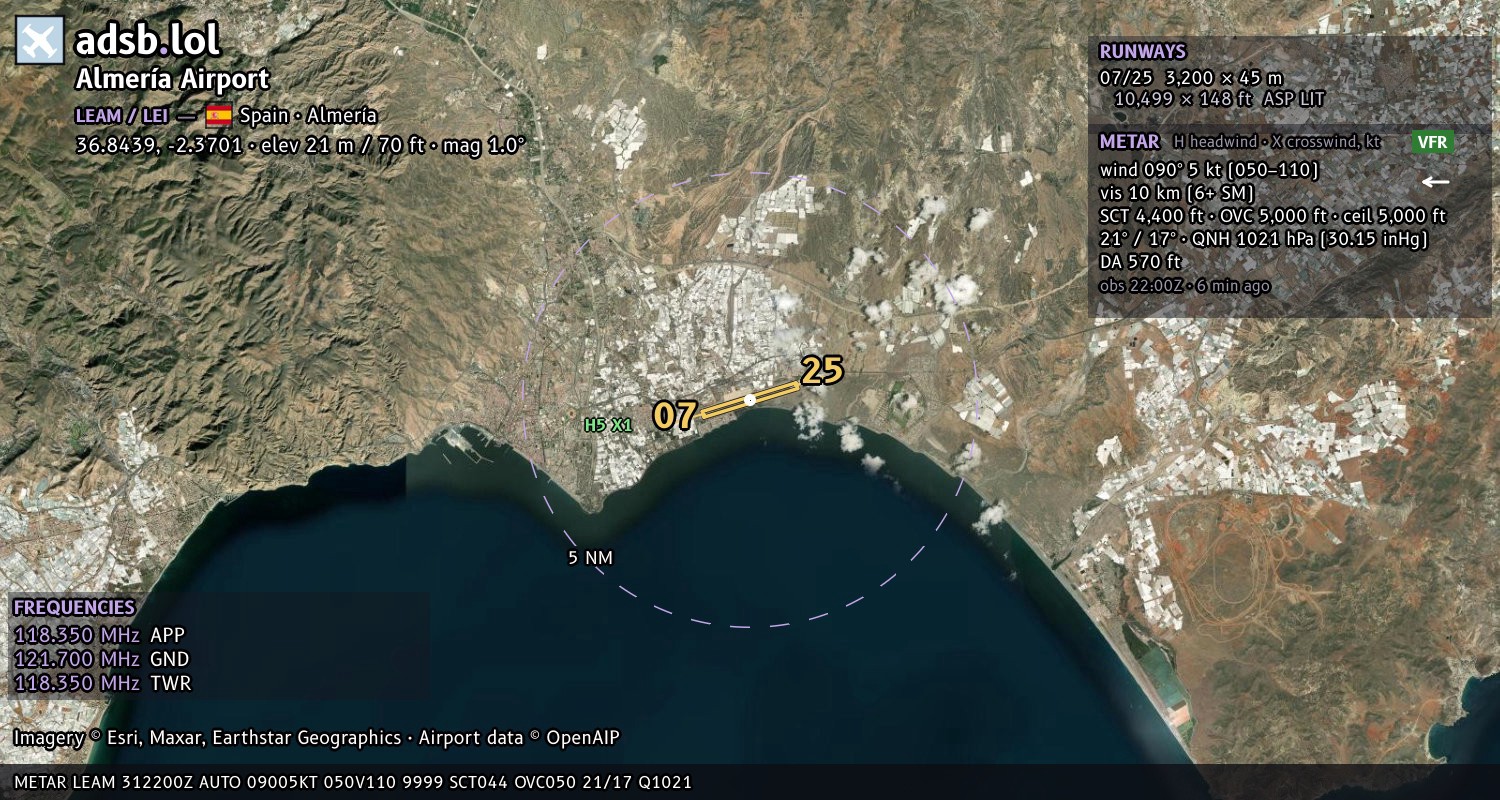Click the RUNWAYS panel heading
The height and width of the screenshot is (800, 1500).
point(1142,51)
